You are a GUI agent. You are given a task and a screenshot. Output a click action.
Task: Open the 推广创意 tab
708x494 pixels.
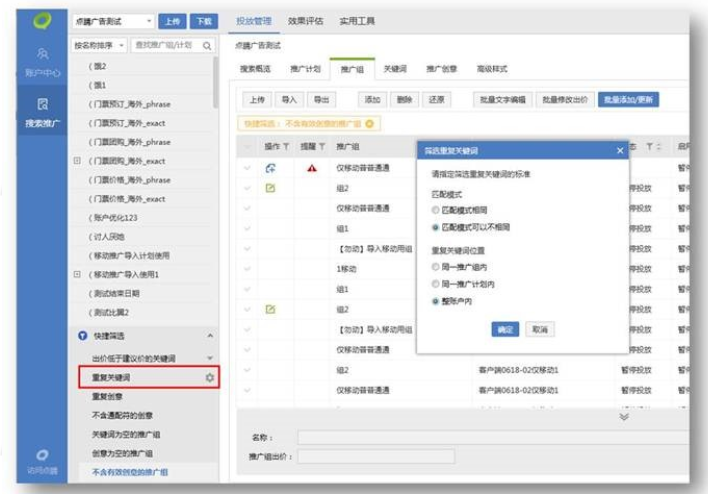tap(442, 69)
